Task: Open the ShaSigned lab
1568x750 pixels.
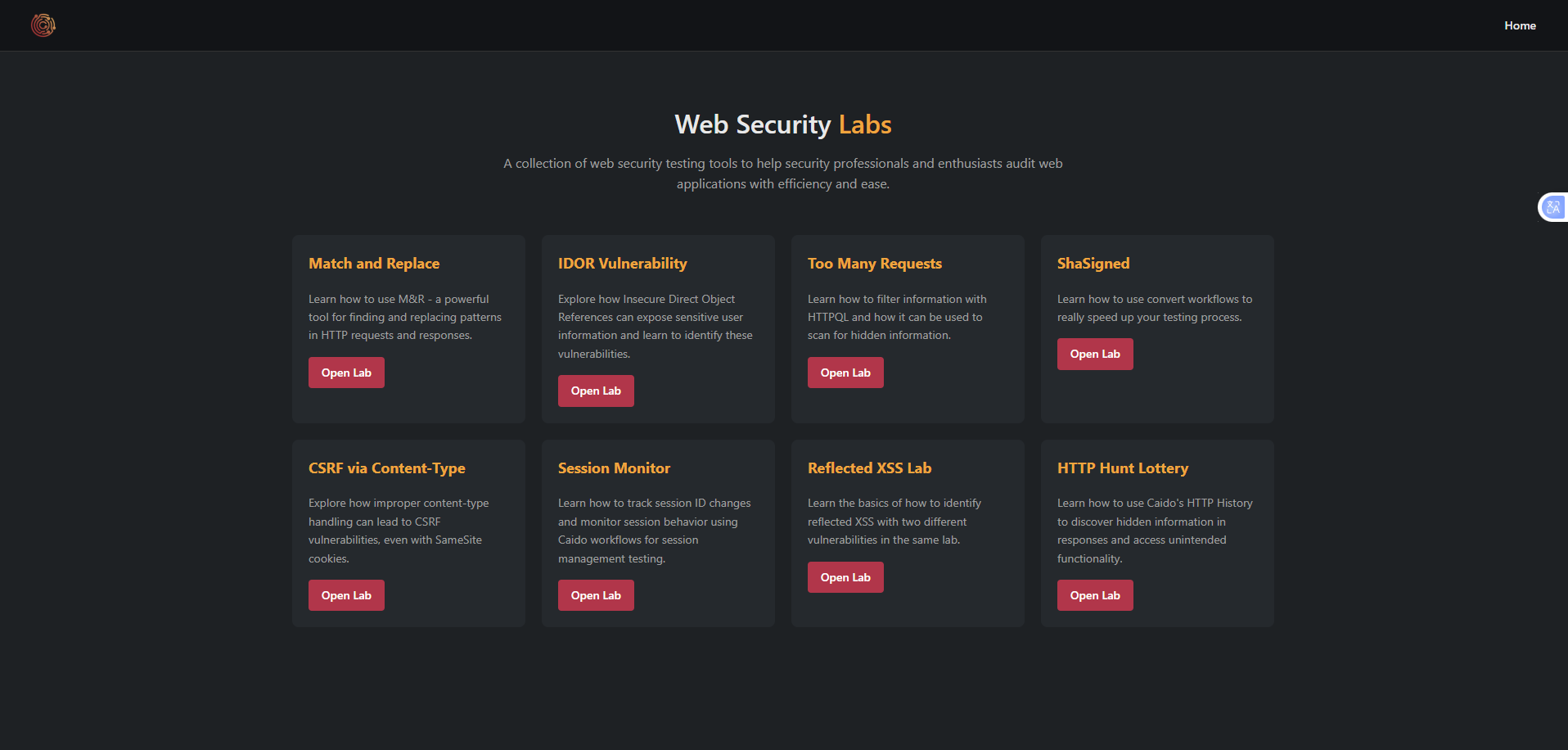Action: tap(1095, 354)
